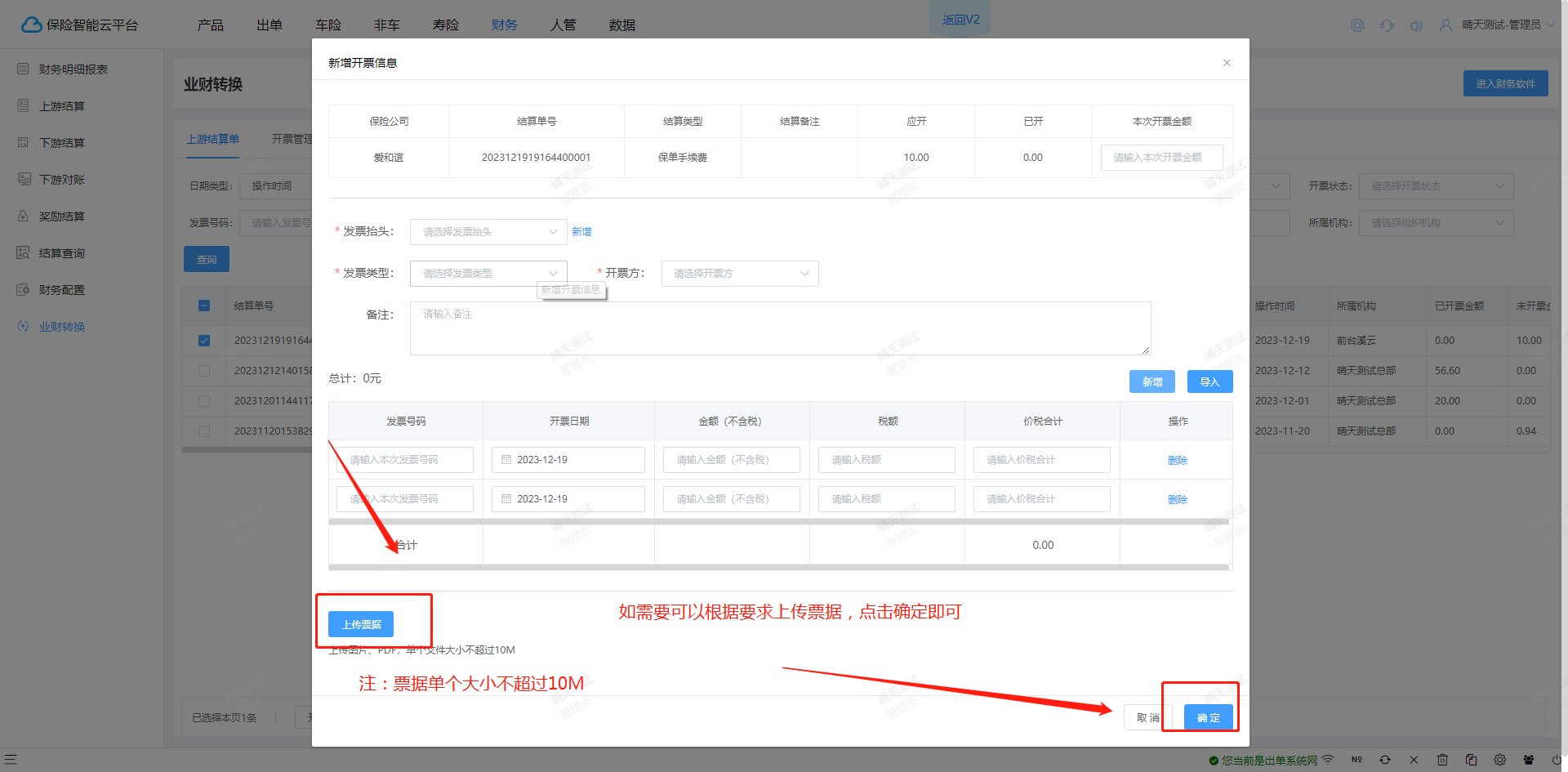Click the 备注 textarea
The width and height of the screenshot is (1568, 772).
click(x=780, y=328)
